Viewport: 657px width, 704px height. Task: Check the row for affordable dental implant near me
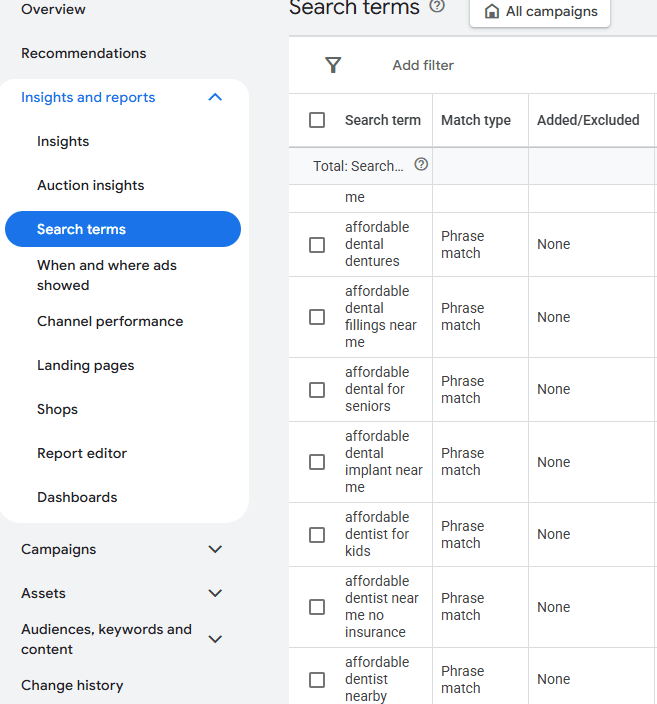coord(317,462)
